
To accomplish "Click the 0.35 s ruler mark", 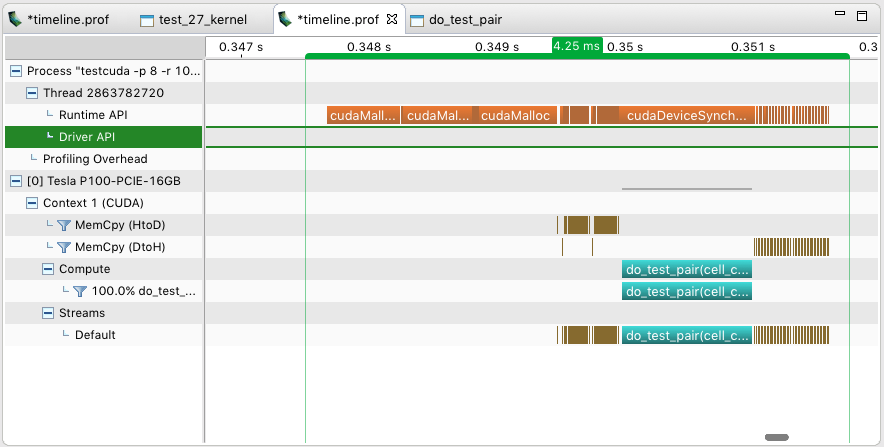I will [625, 47].
